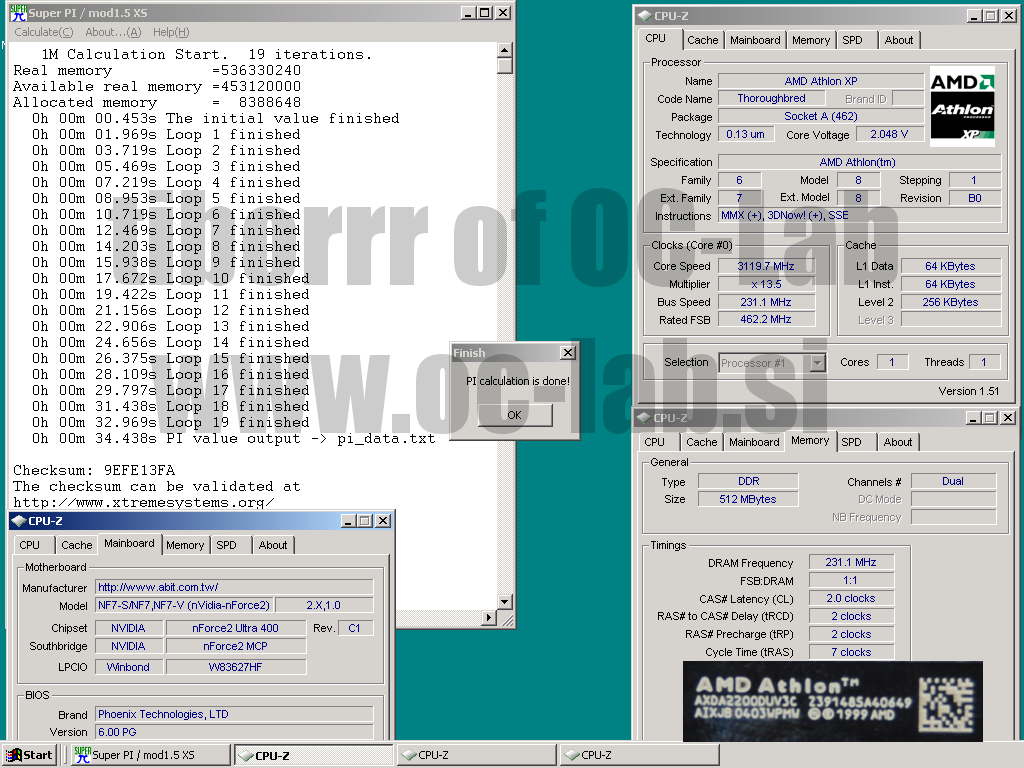Click the Channels Dual value
This screenshot has width=1024, height=768.
click(x=953, y=481)
